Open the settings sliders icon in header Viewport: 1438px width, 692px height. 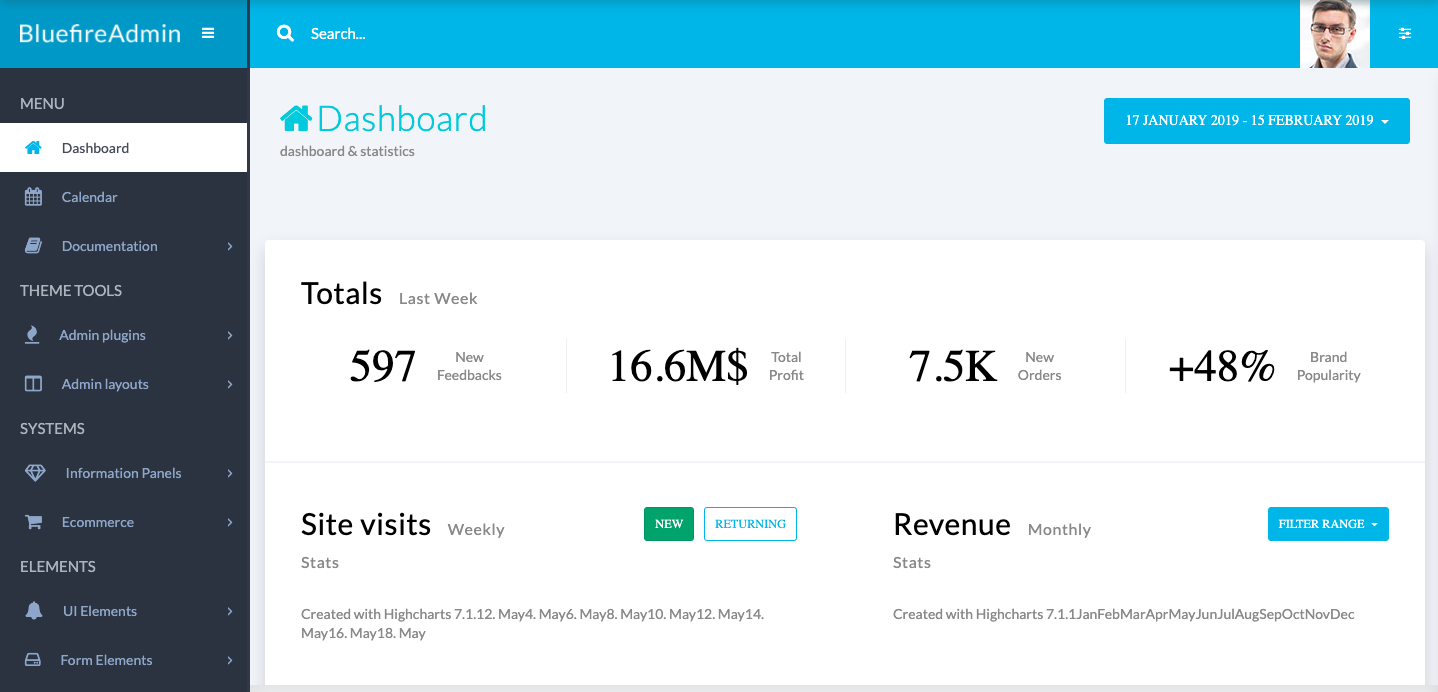point(1405,34)
